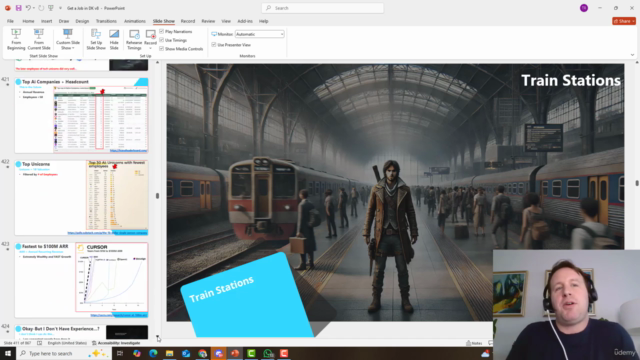Start Rehearse Timings
Screen dimensions: 640x360
pos(134,40)
